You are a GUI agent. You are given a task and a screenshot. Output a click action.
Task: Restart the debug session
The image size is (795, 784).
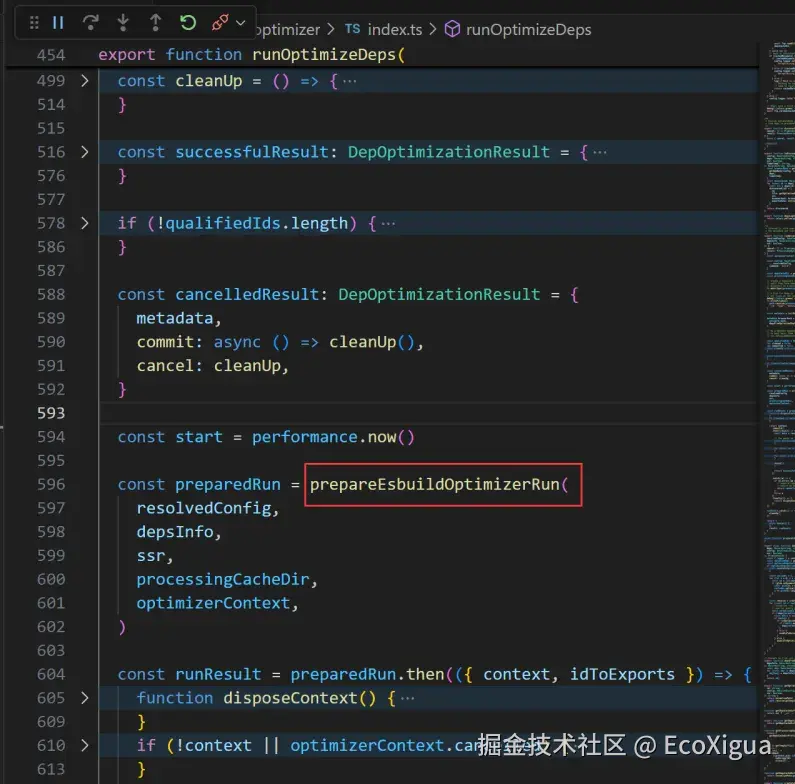pos(188,23)
